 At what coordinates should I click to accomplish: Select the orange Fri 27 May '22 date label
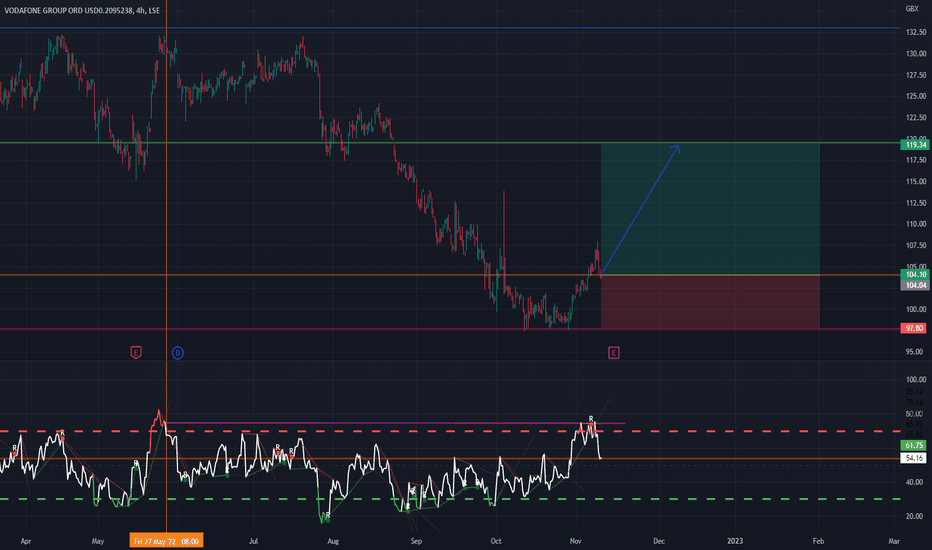166,540
